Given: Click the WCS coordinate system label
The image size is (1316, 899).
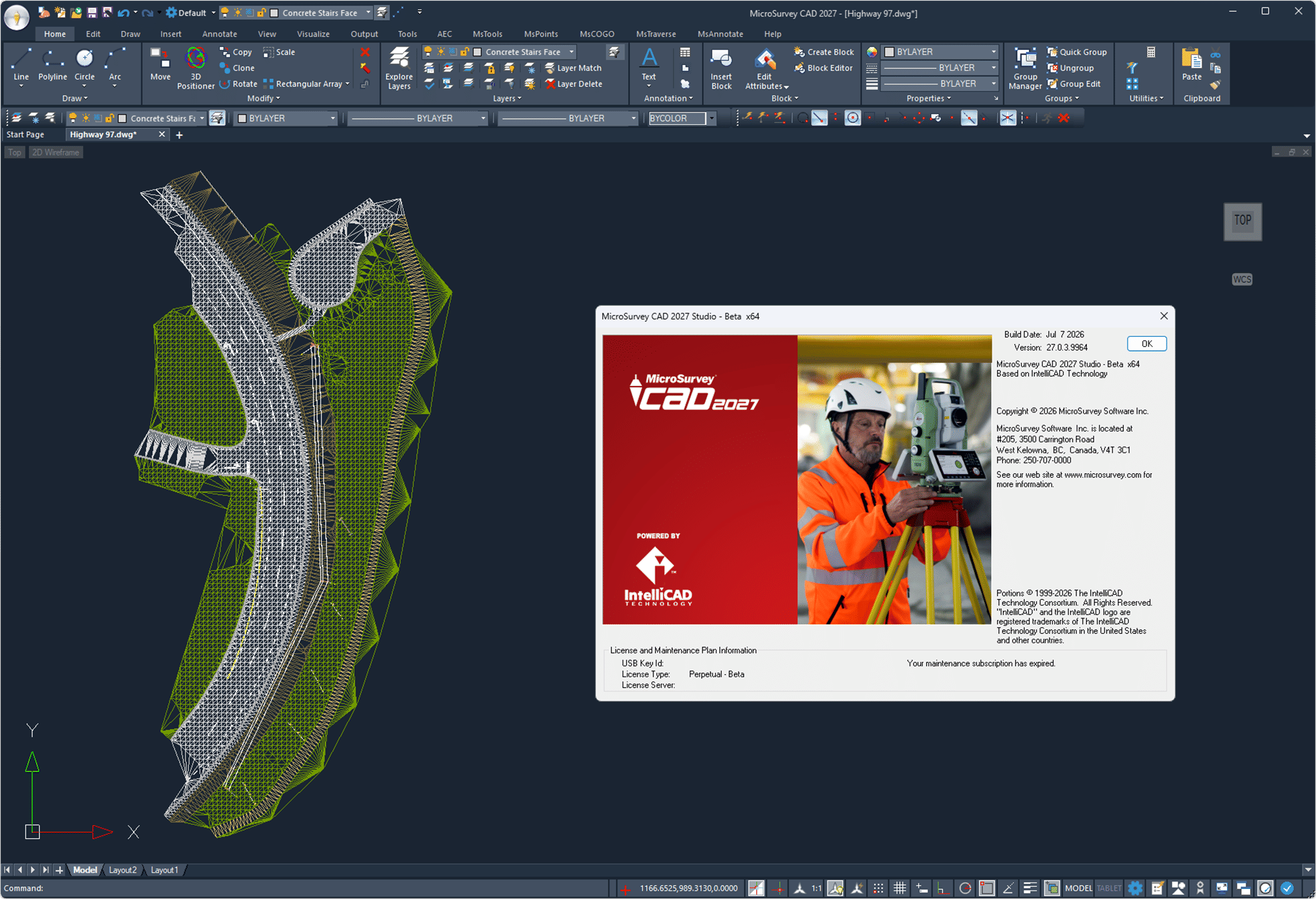Looking at the screenshot, I should pos(1242,279).
